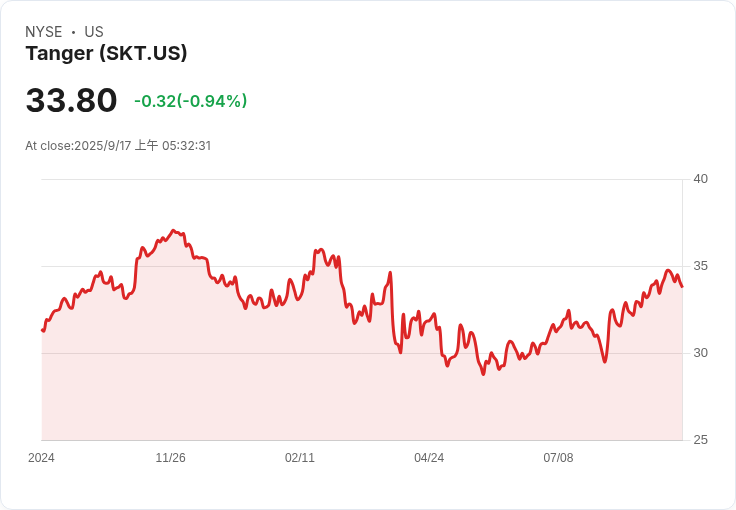The height and width of the screenshot is (510, 736).
Task: Click the lowest dip on the price line
Action: (483, 374)
